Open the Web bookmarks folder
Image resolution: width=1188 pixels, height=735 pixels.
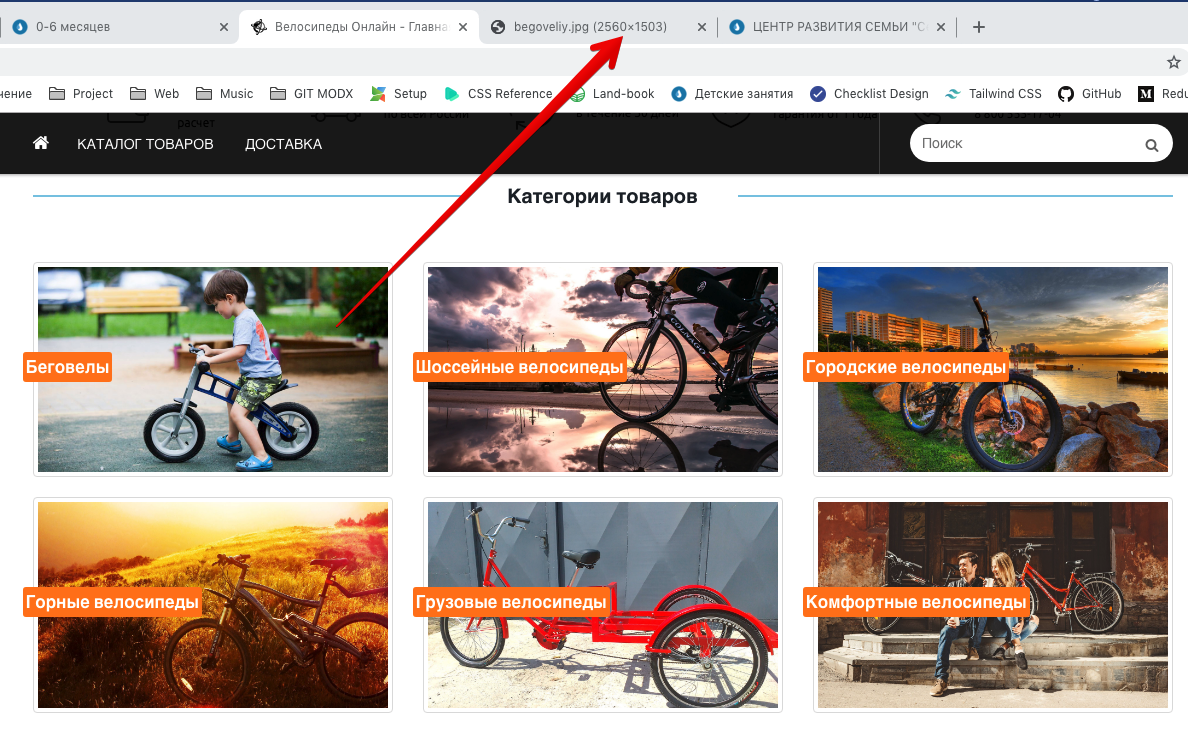pyautogui.click(x=155, y=94)
